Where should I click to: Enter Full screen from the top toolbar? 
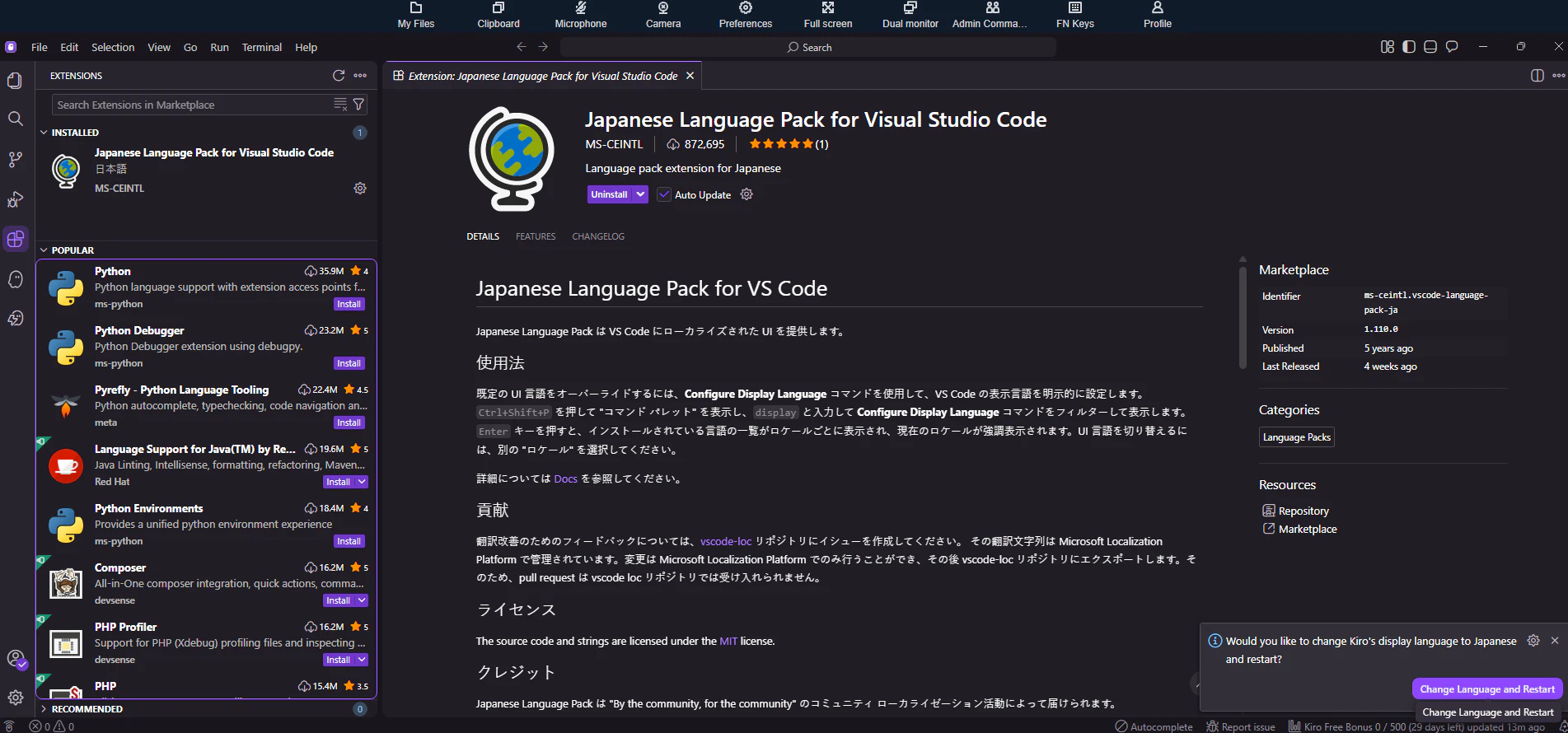[x=828, y=16]
